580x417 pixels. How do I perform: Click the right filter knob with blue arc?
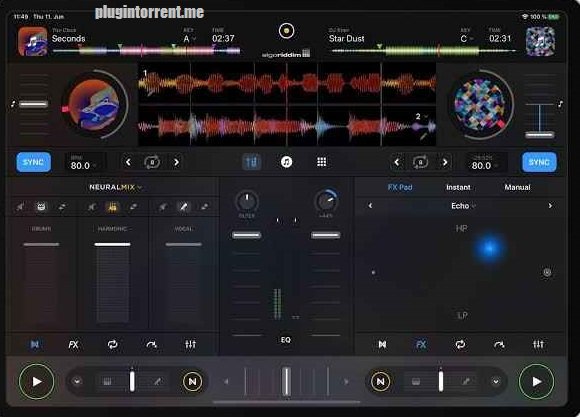pyautogui.click(x=326, y=202)
